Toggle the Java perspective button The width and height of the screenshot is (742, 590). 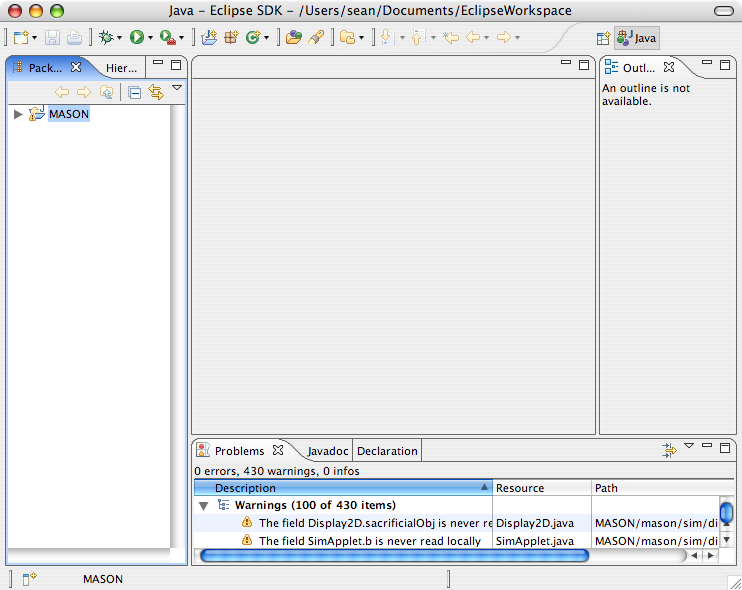point(637,38)
